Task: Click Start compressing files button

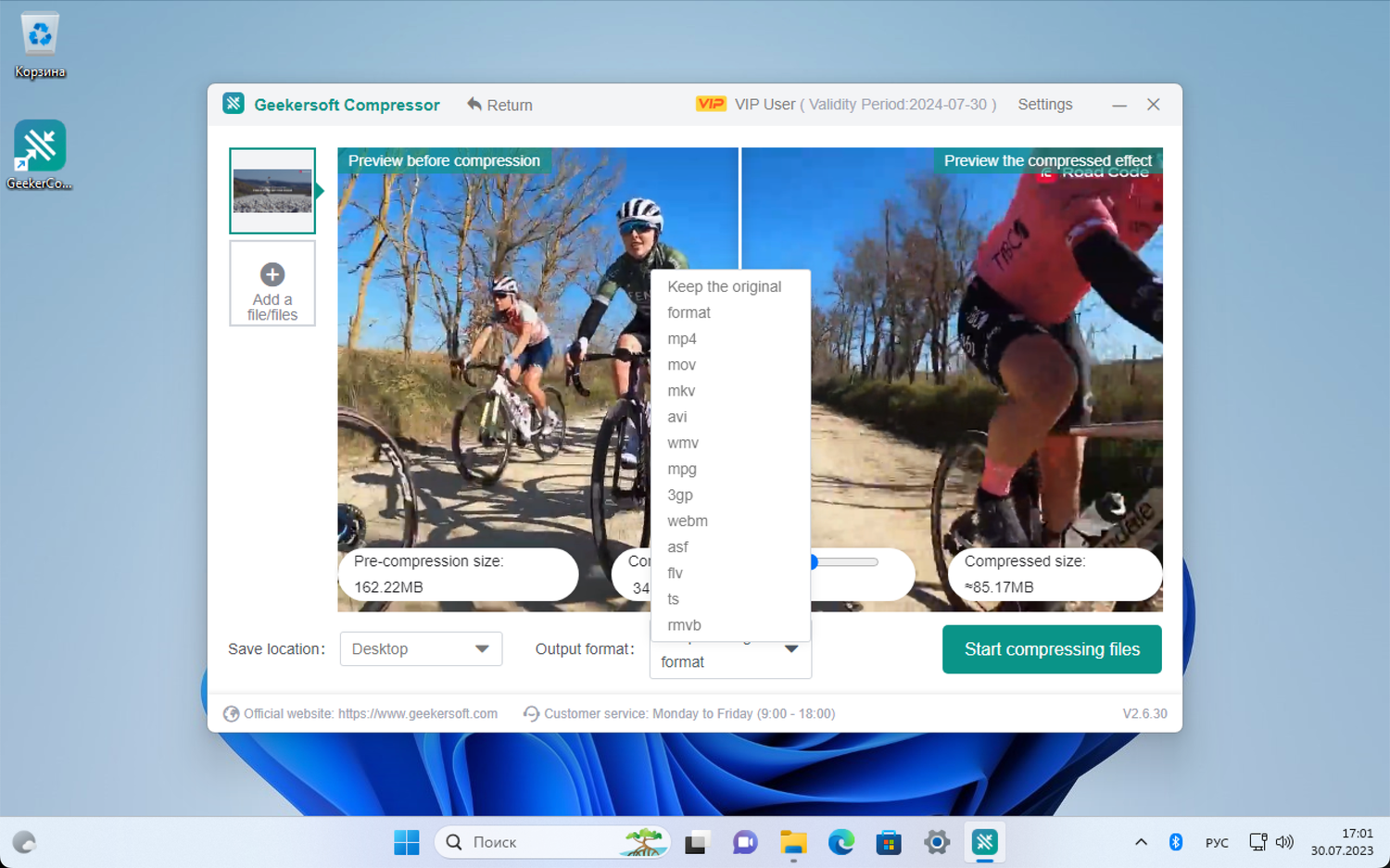Action: (1052, 649)
